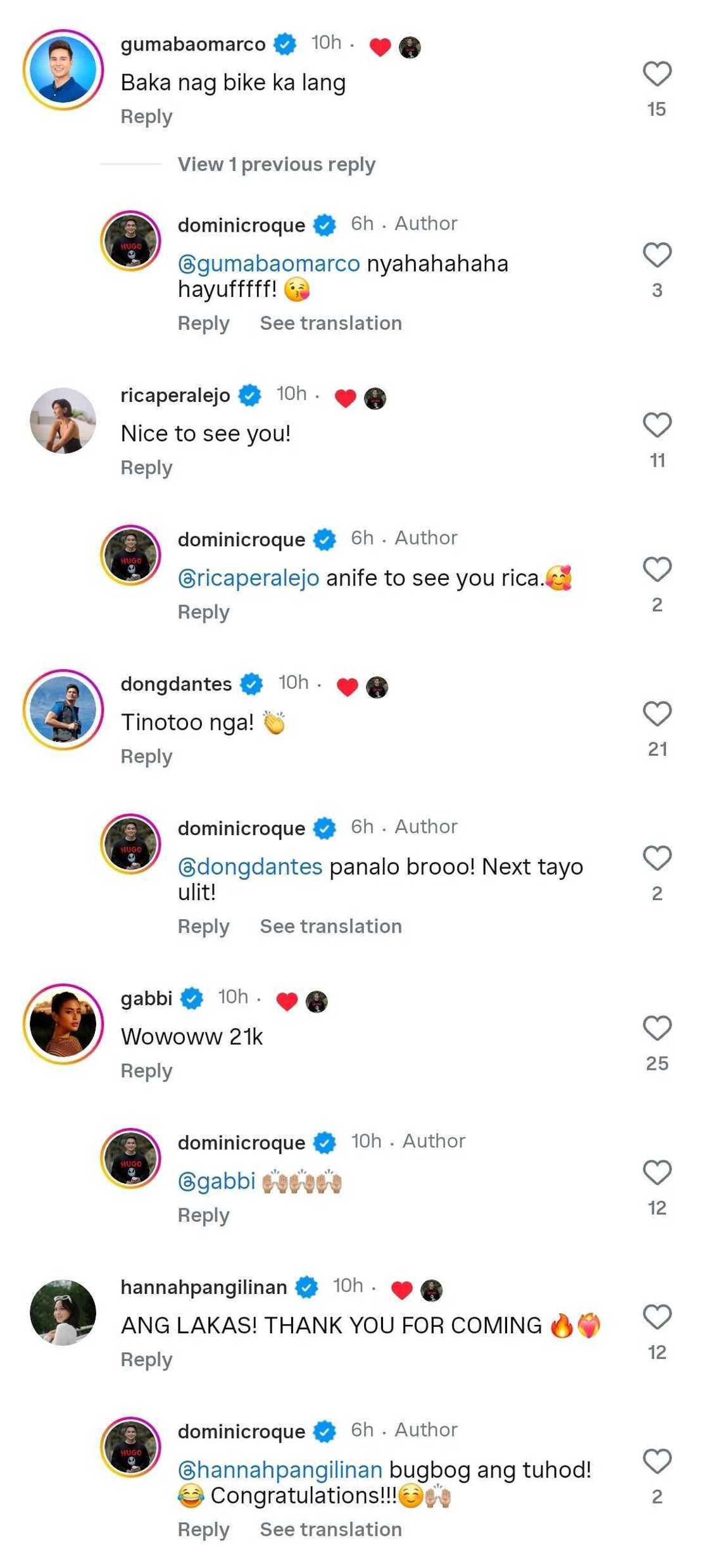Open gumabaomarco's profile picture
Viewport: 709px width, 1568px height.
click(x=63, y=70)
